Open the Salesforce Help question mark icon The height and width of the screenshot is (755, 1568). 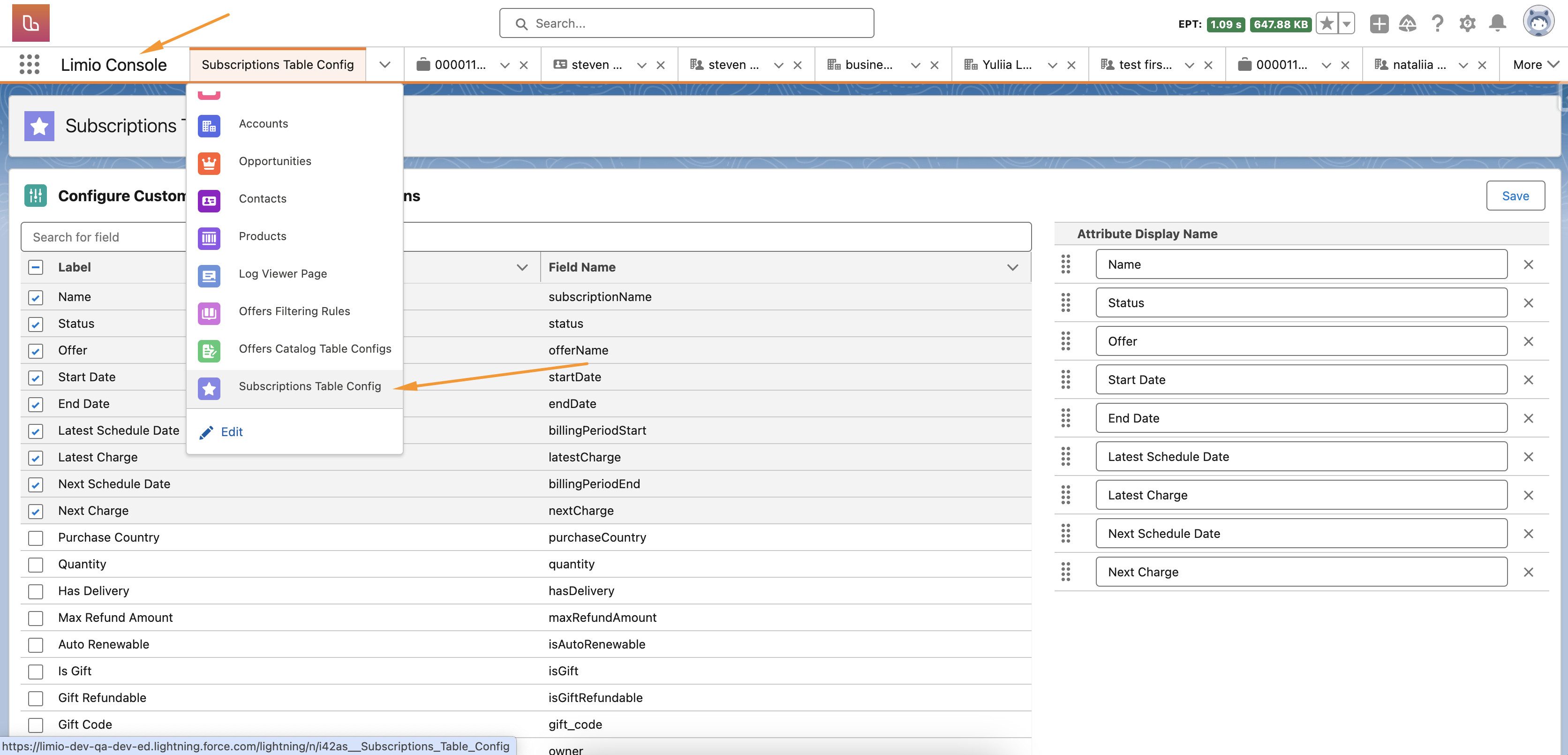point(1437,24)
